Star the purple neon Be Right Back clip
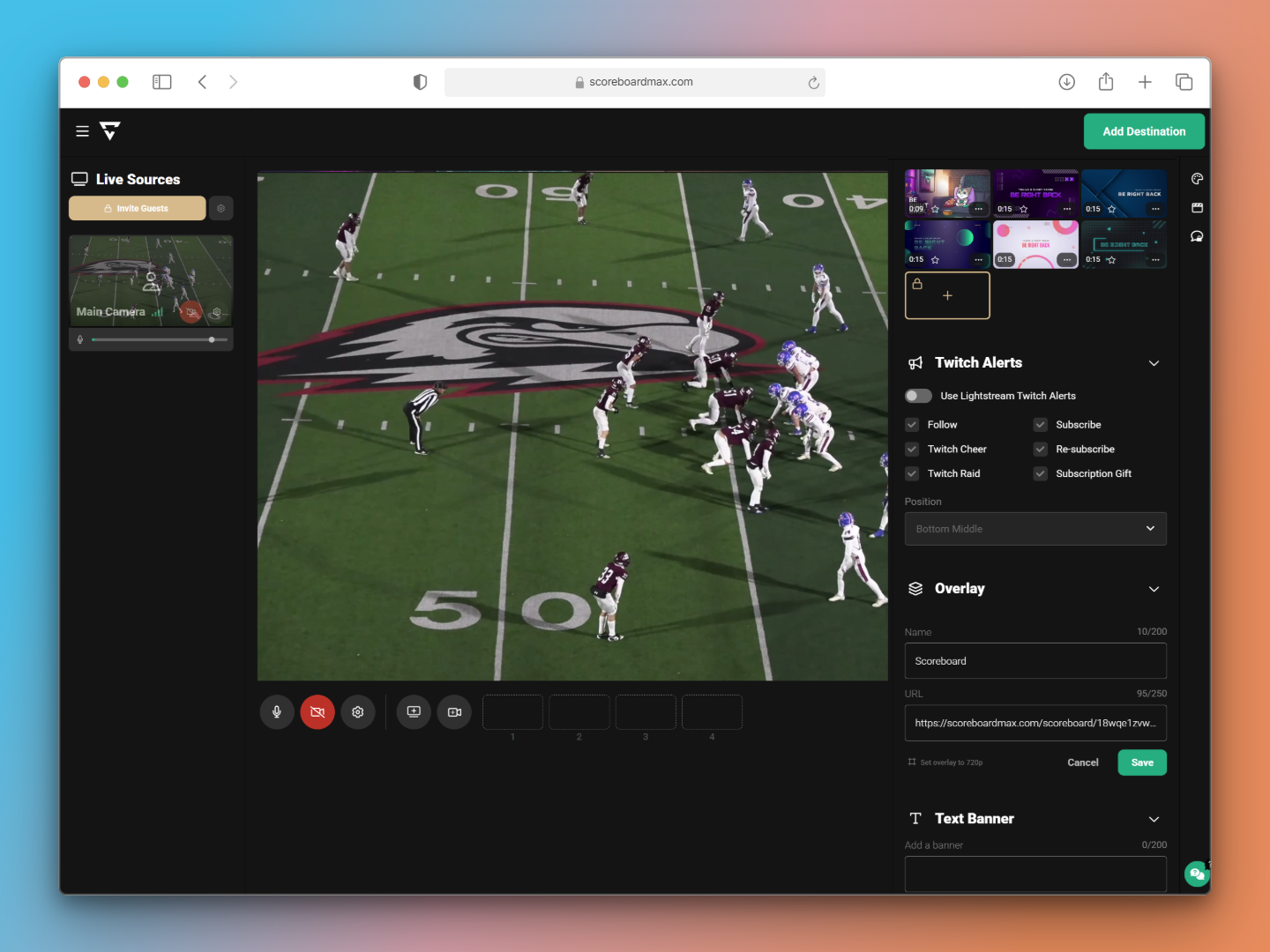Viewport: 1270px width, 952px height. pos(1023,209)
